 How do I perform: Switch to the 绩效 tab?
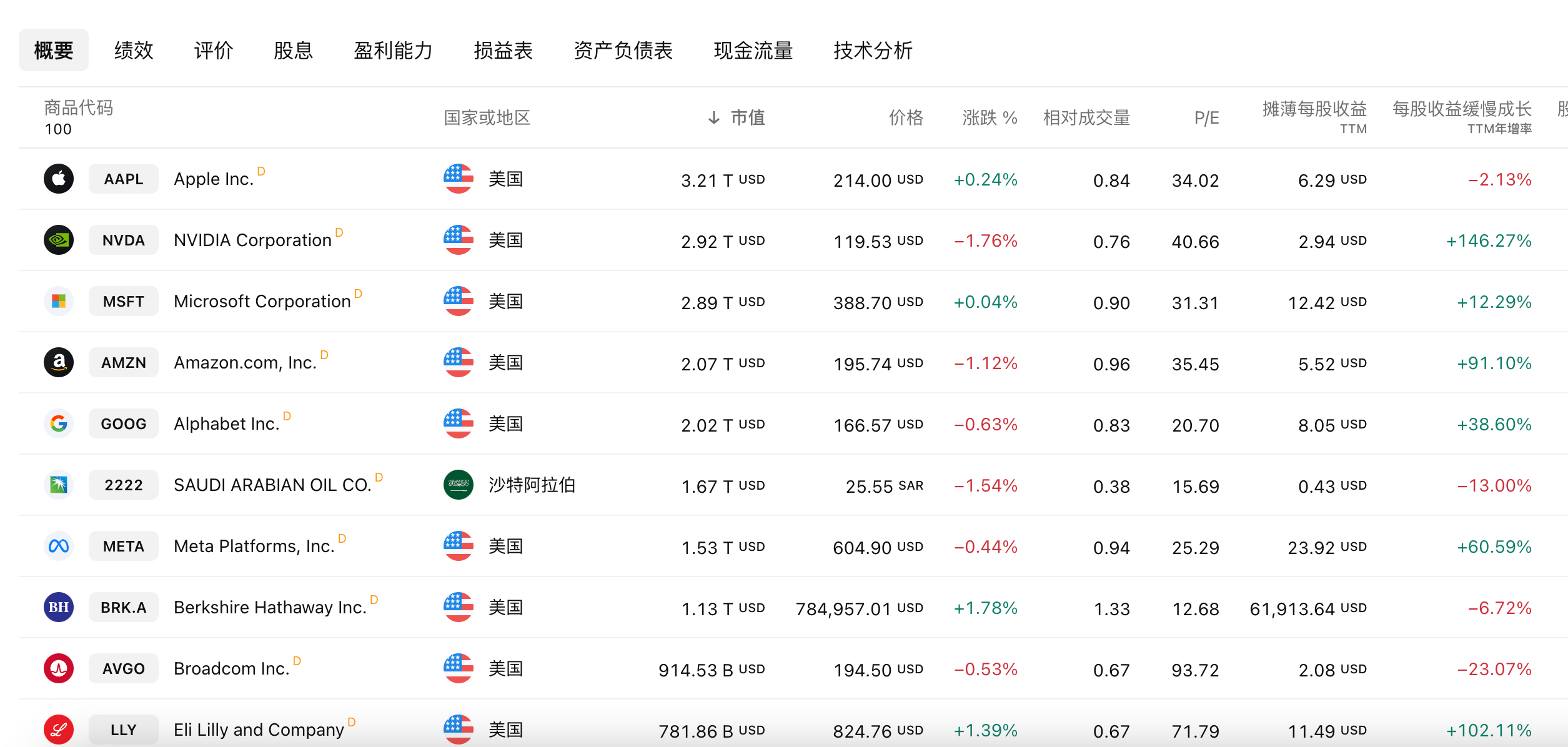coord(134,51)
